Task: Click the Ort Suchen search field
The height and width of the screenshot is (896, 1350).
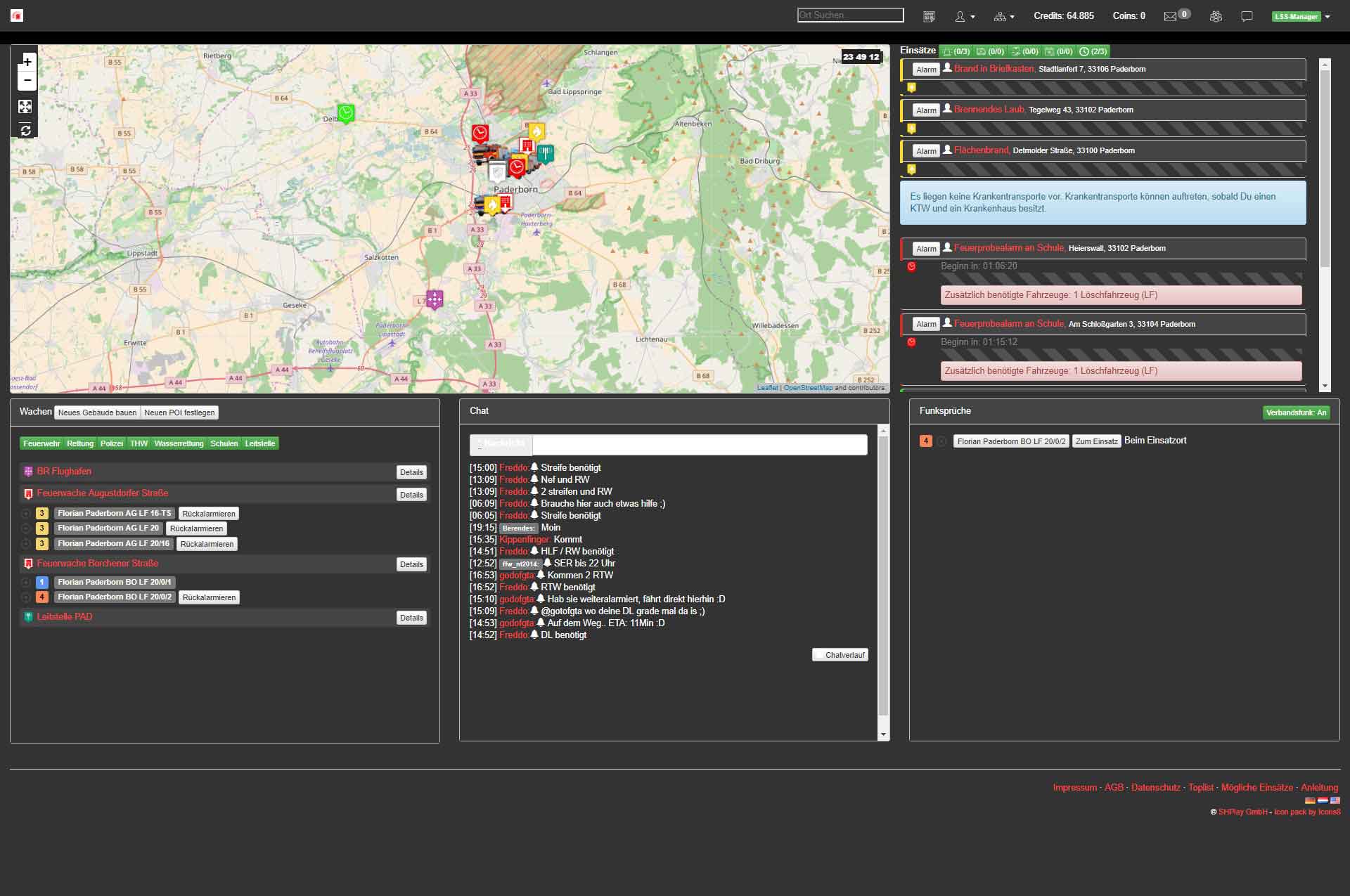Action: click(850, 15)
